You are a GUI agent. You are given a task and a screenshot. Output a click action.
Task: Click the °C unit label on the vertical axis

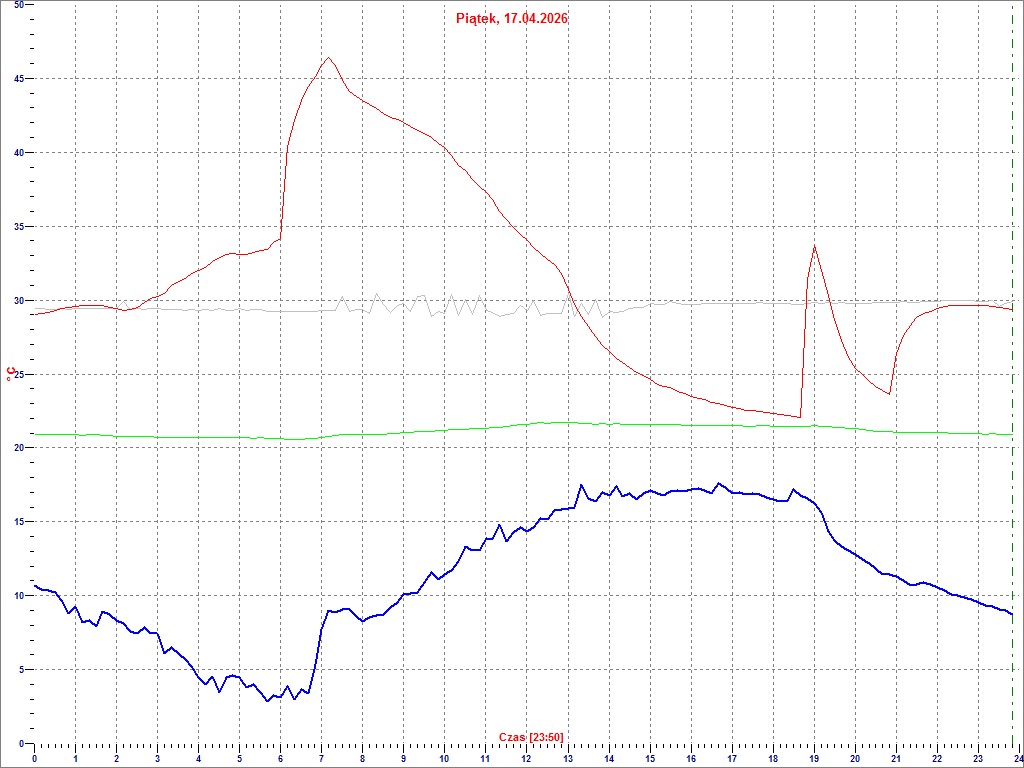(10, 374)
